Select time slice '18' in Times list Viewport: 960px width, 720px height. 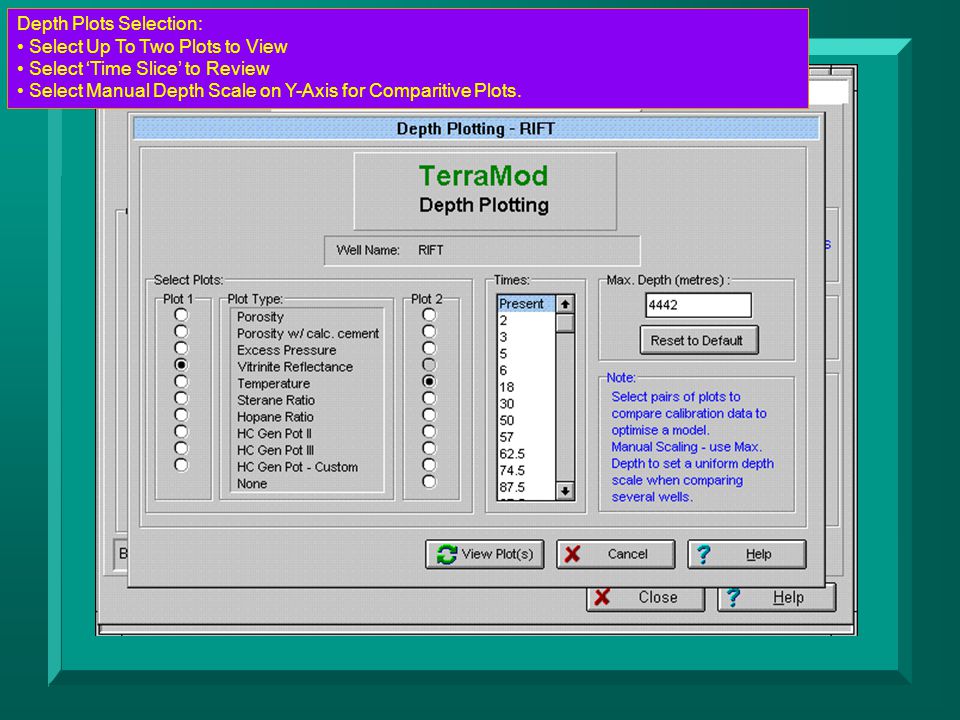pos(526,387)
